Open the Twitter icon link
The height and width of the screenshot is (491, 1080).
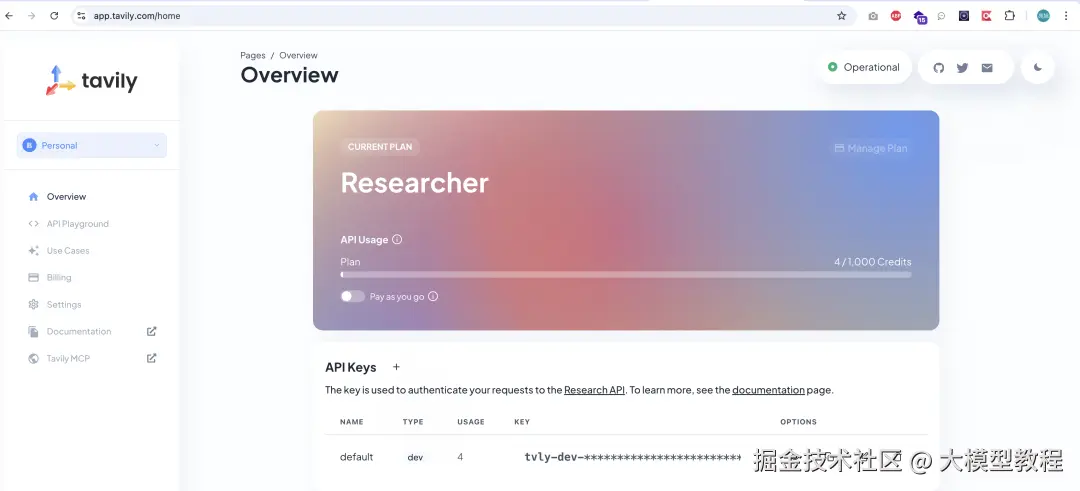click(x=962, y=67)
